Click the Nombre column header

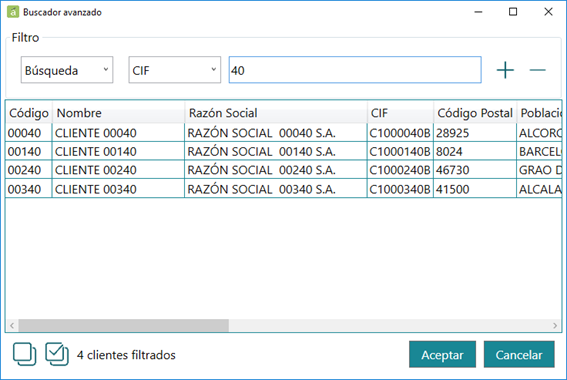tap(119, 113)
